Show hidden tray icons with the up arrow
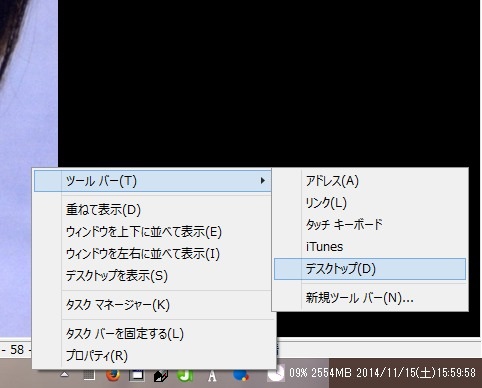This screenshot has width=482, height=388. pyautogui.click(x=65, y=375)
